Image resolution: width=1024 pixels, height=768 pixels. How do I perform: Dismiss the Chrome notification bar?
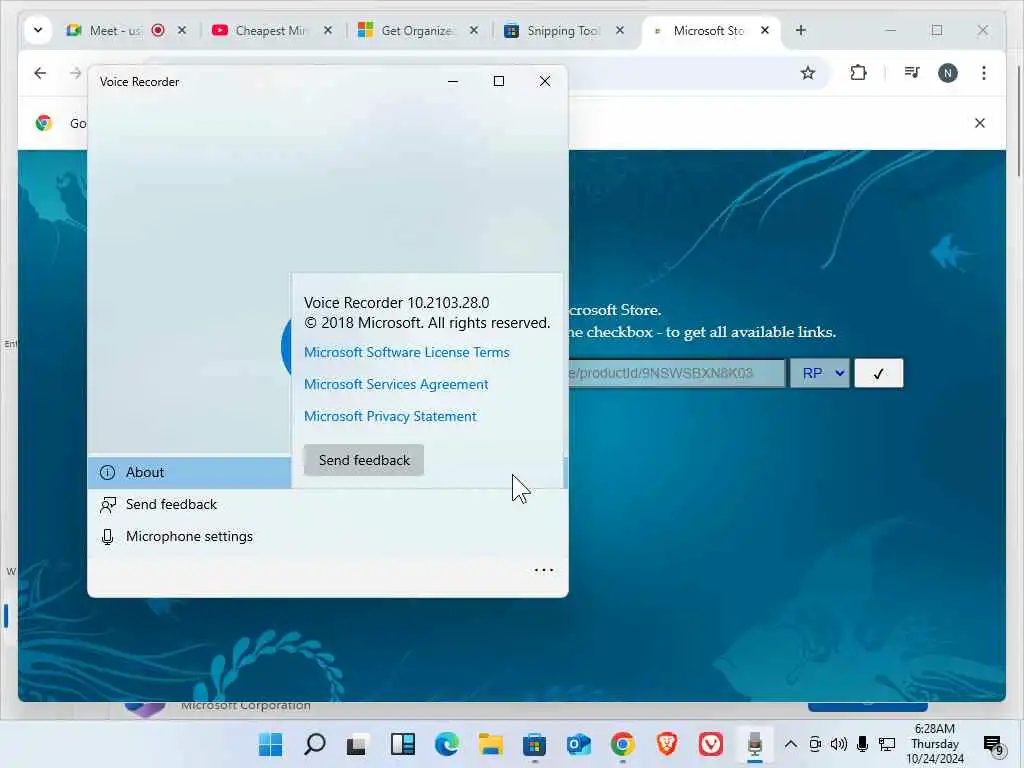[x=980, y=123]
